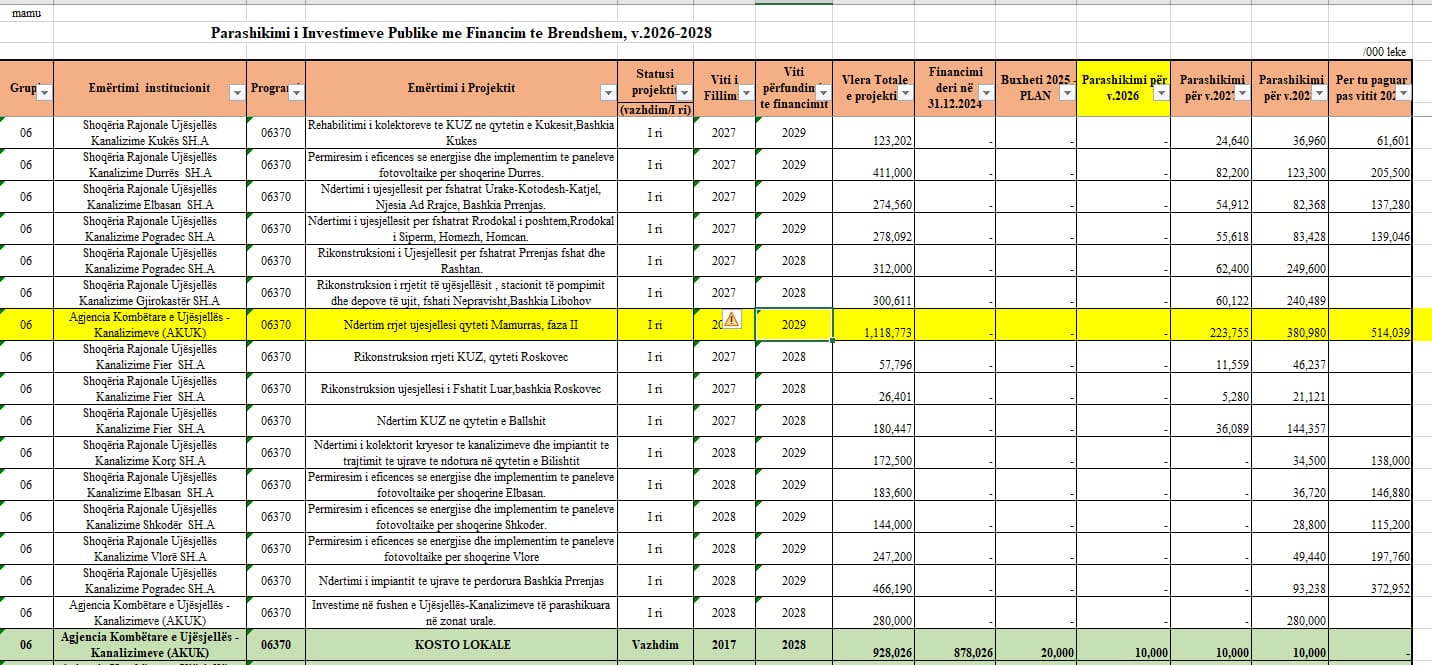
Task: Select cell Kanalizime Durrës SH.A institution
Action: (150, 164)
